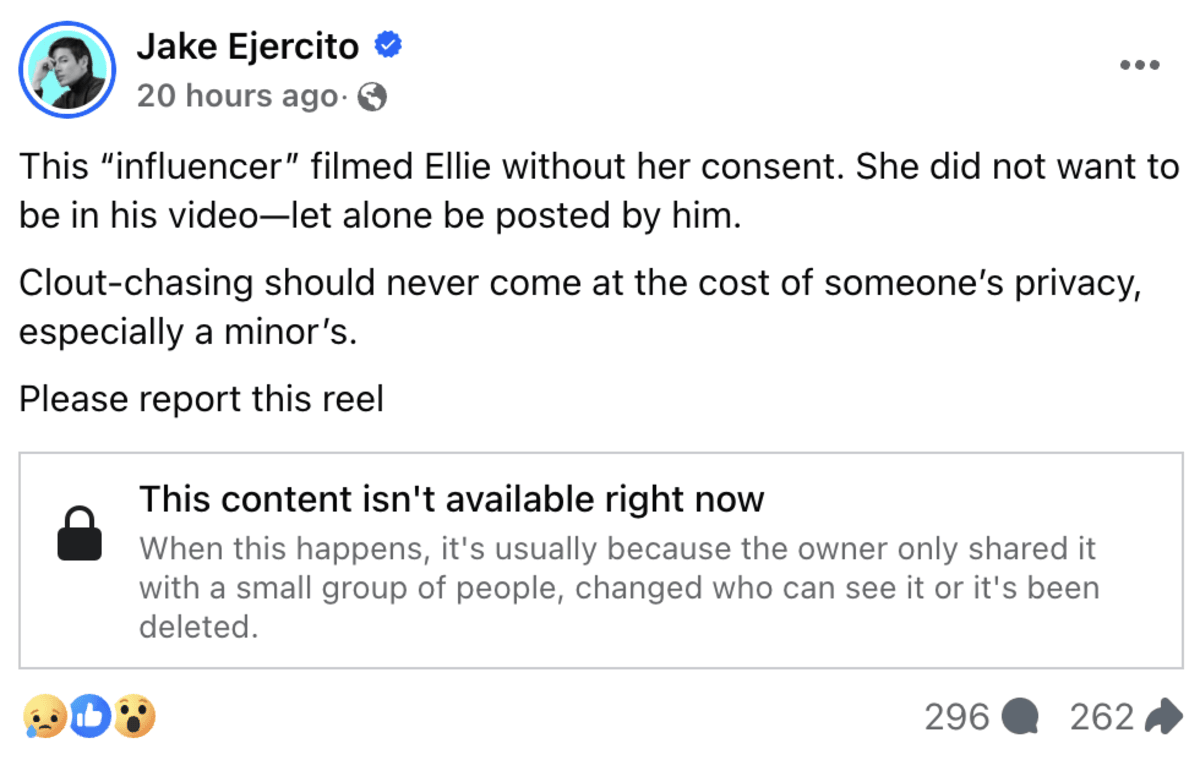Image resolution: width=1200 pixels, height=760 pixels.
Task: Click Jake Ejercito's profile picture
Action: (x=67, y=69)
